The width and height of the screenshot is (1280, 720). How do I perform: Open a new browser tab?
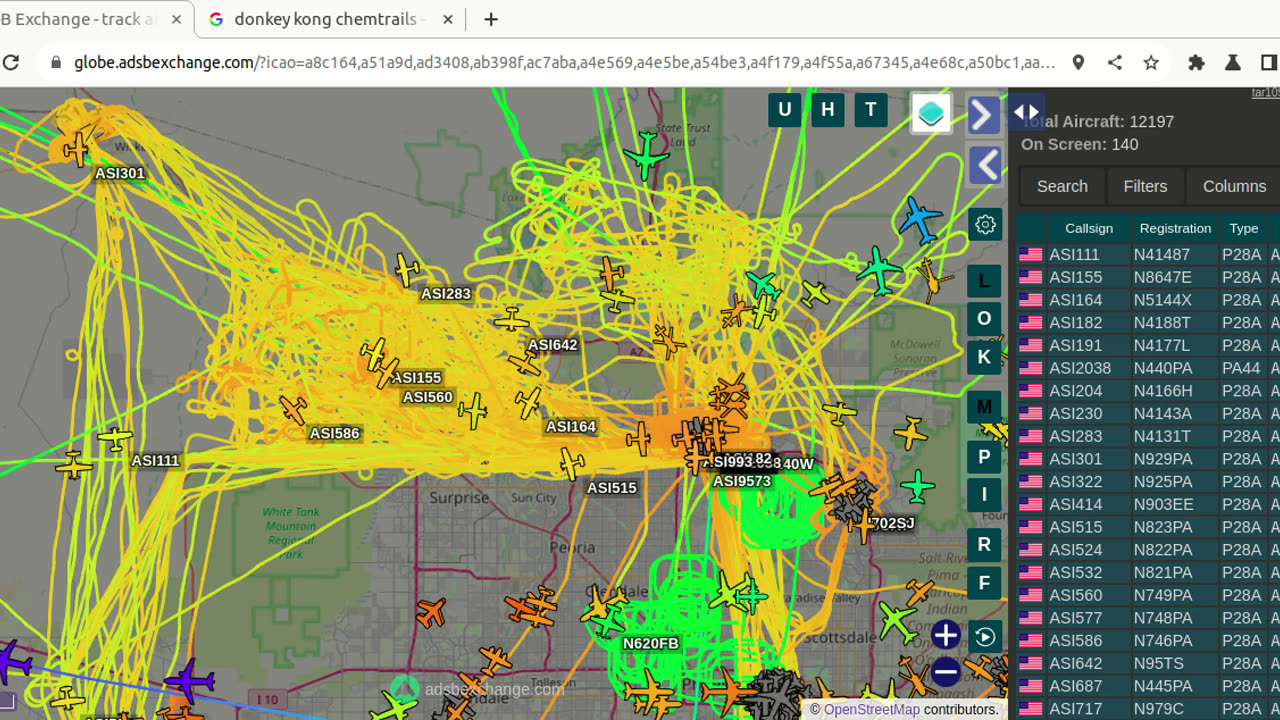491,19
